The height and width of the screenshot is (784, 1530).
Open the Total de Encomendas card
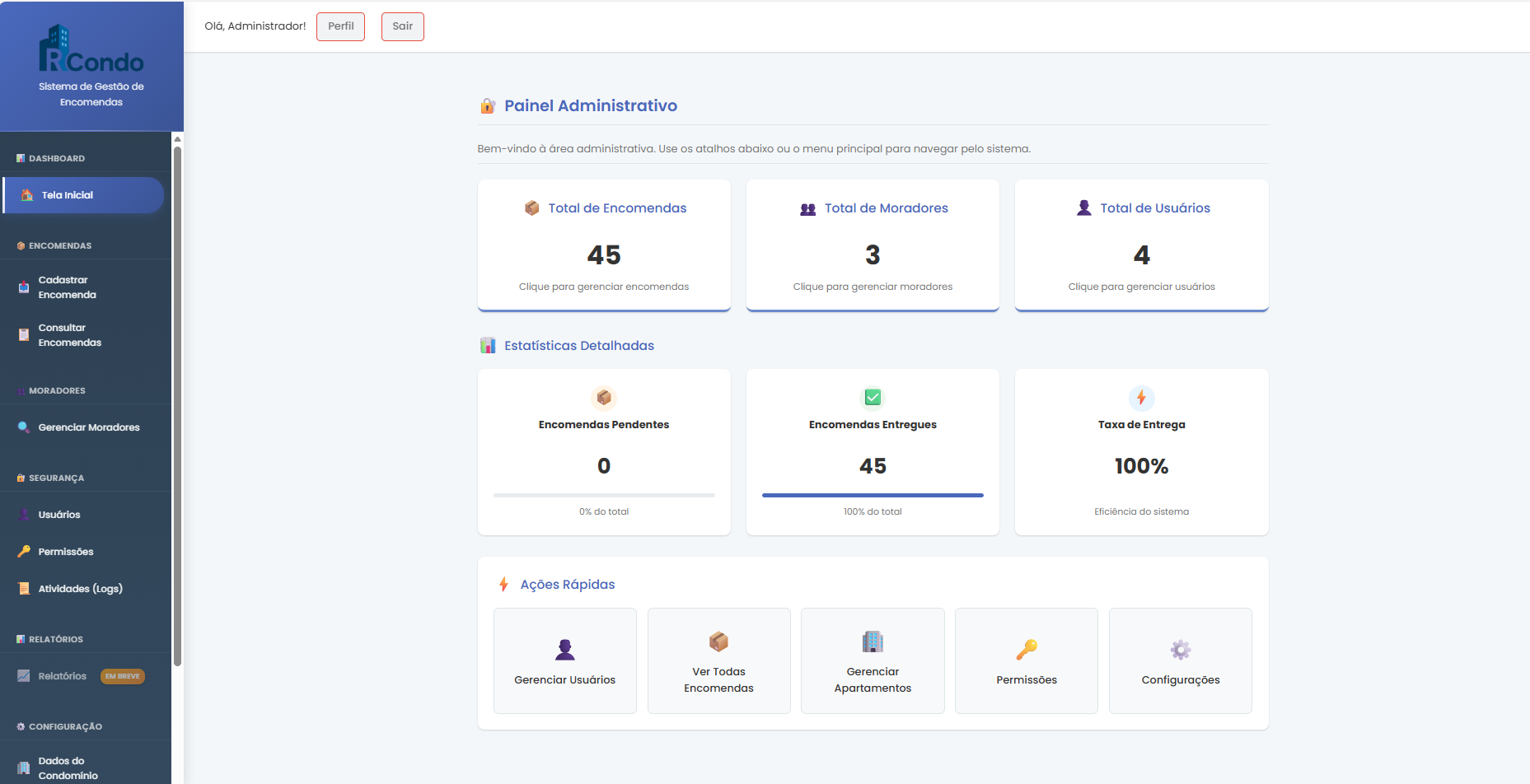tap(603, 245)
